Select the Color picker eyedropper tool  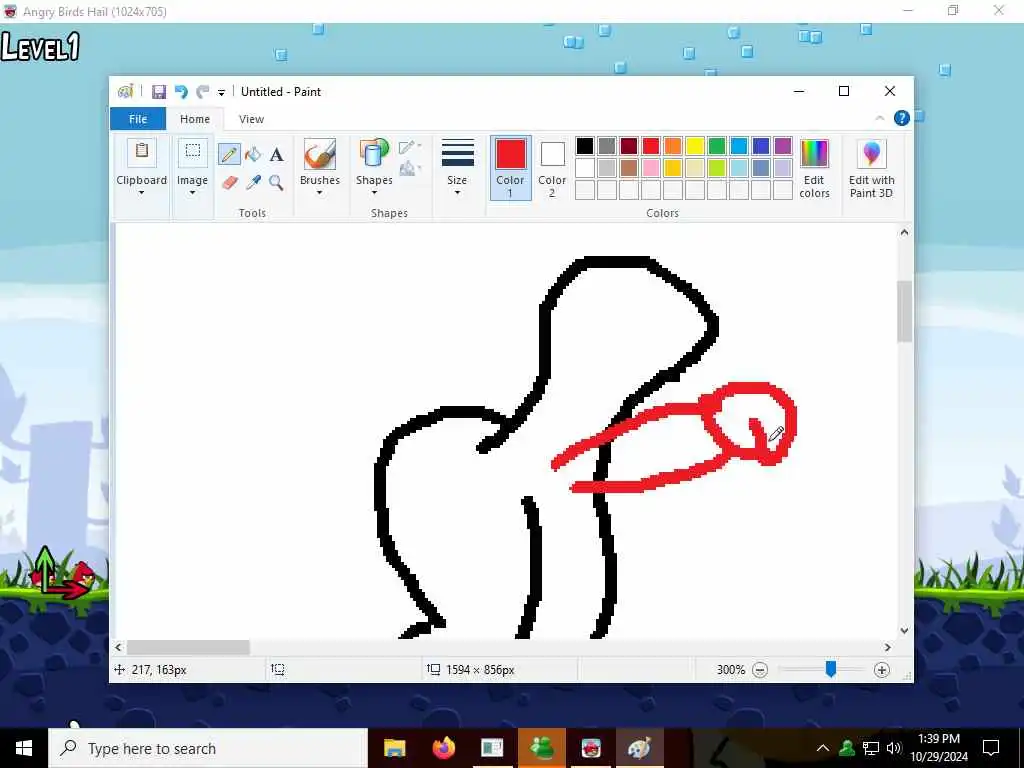pyautogui.click(x=253, y=182)
